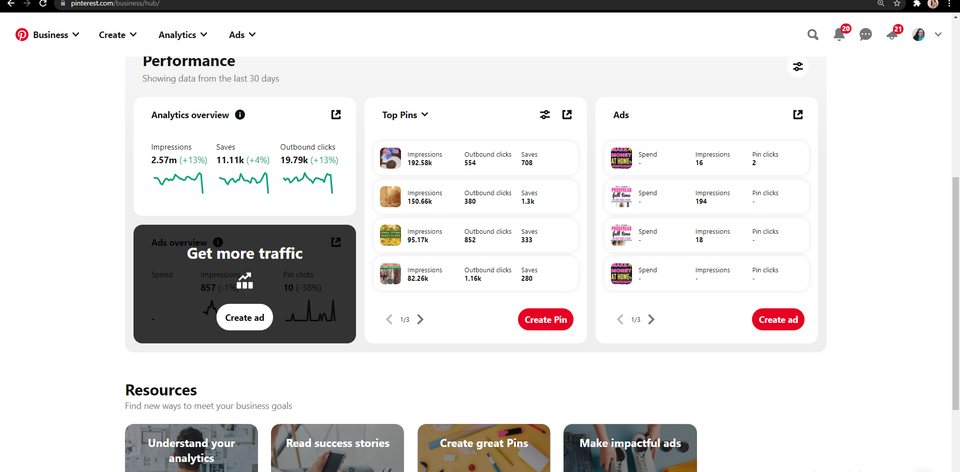Click the Pinterest logo icon

click(22, 35)
